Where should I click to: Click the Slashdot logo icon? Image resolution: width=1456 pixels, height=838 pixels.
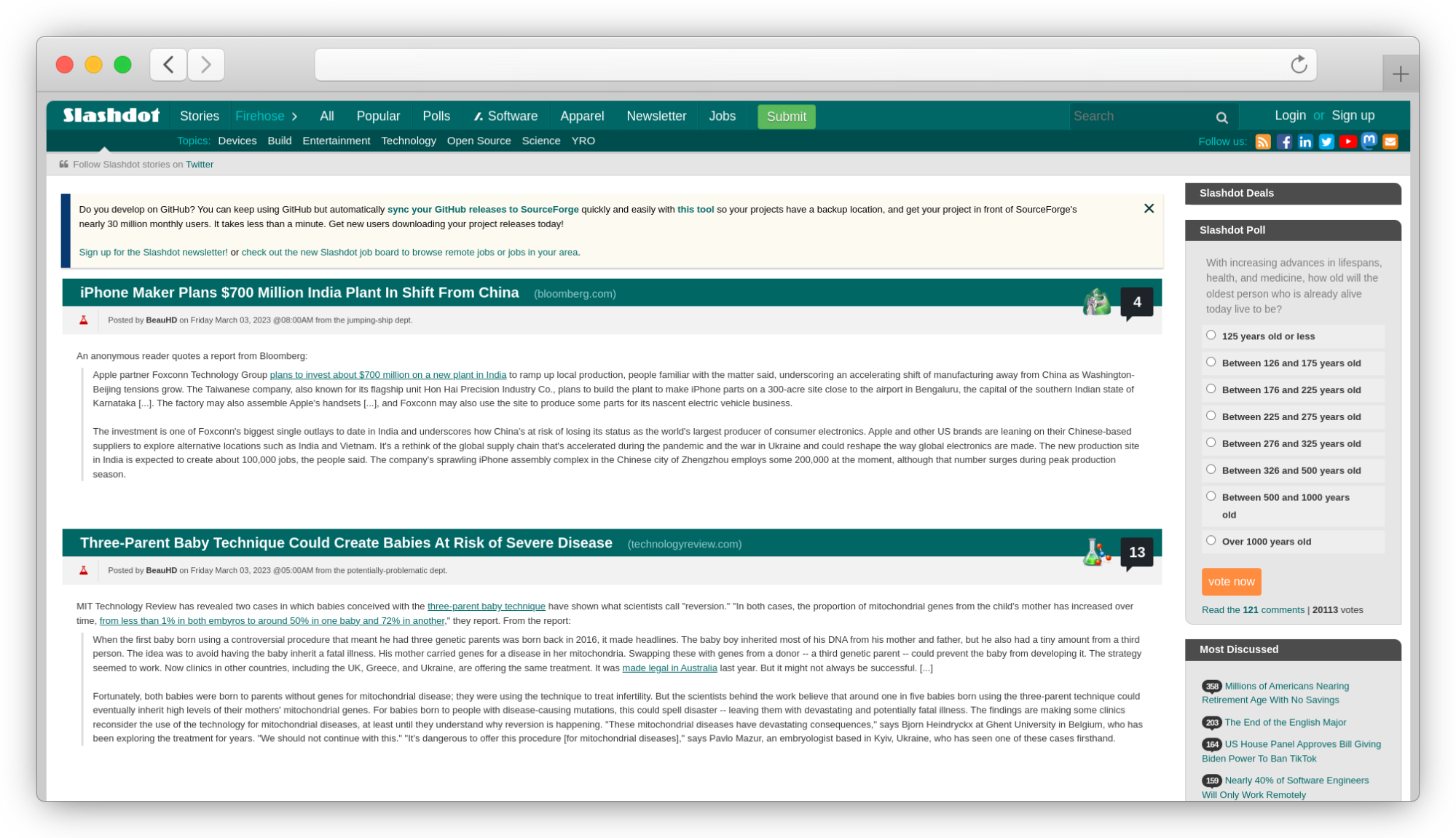click(x=111, y=115)
